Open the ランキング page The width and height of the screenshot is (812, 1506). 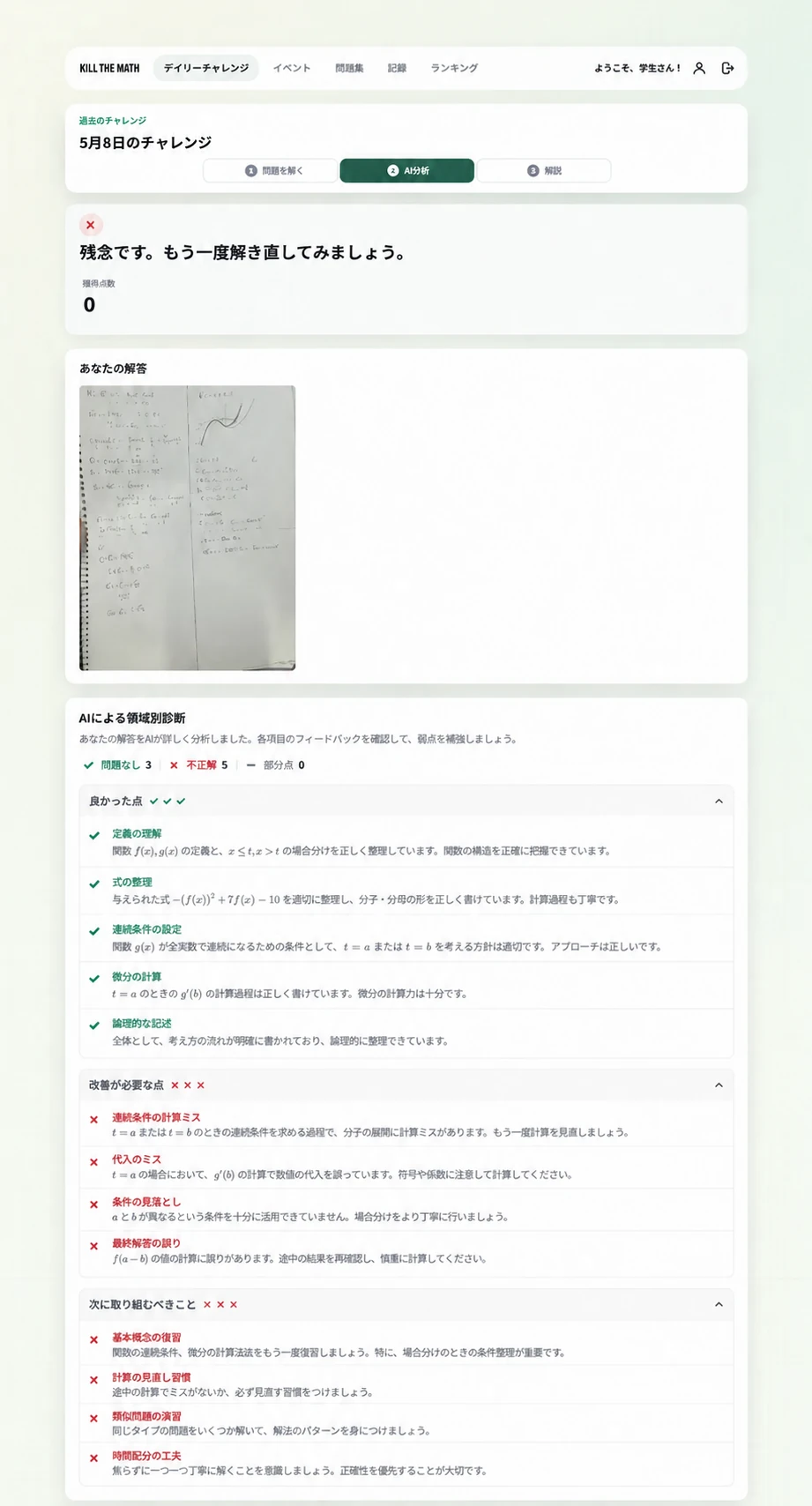click(x=454, y=68)
